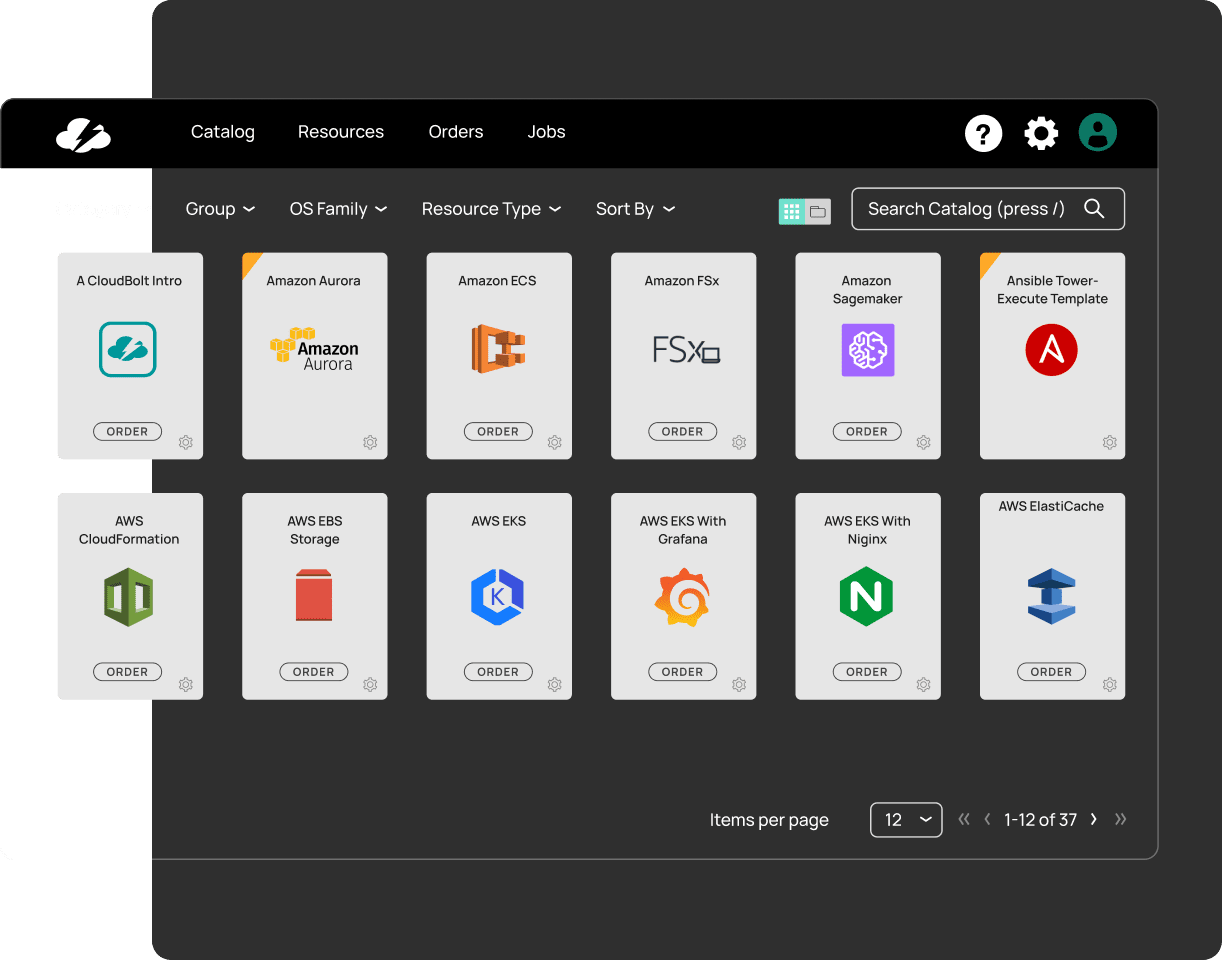The height and width of the screenshot is (960, 1222).
Task: Go to the next page arrow
Action: pos(1093,819)
